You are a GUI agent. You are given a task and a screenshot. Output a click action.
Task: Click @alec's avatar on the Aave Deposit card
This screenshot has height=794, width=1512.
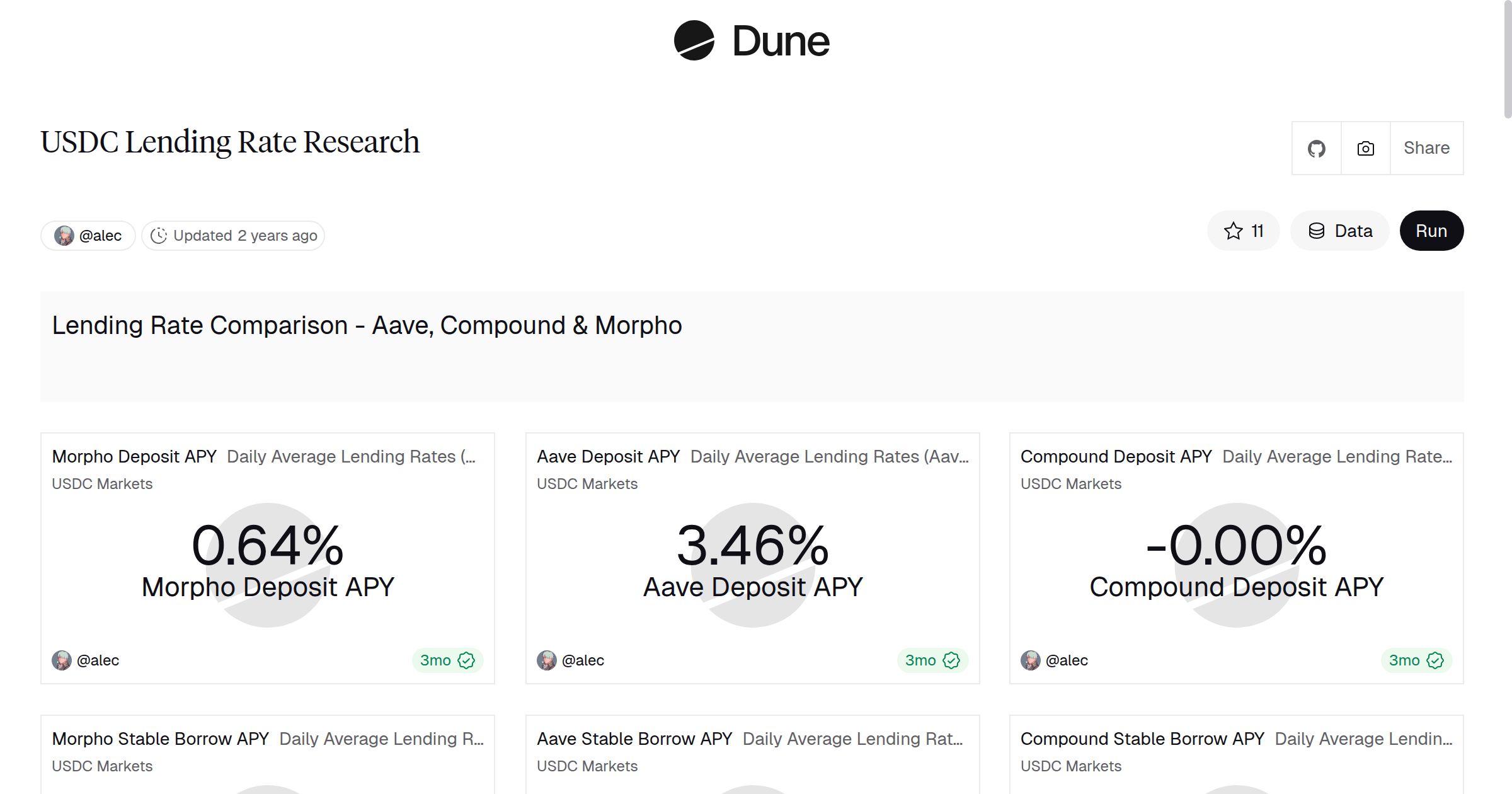(x=547, y=660)
